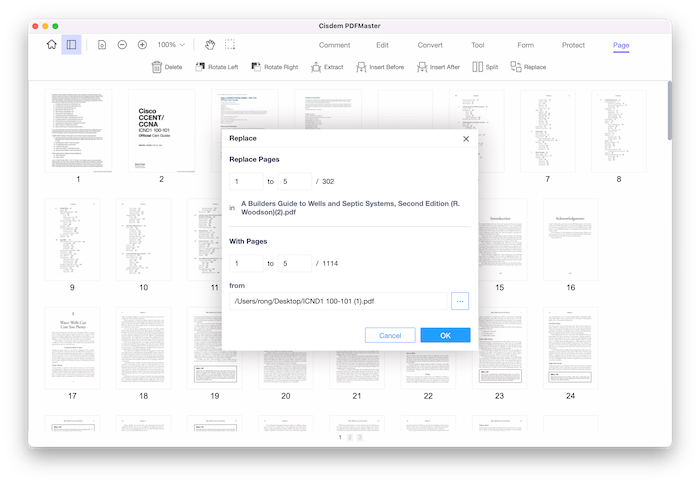Cancel the Replace dialog
700x484 pixels.
click(x=390, y=335)
